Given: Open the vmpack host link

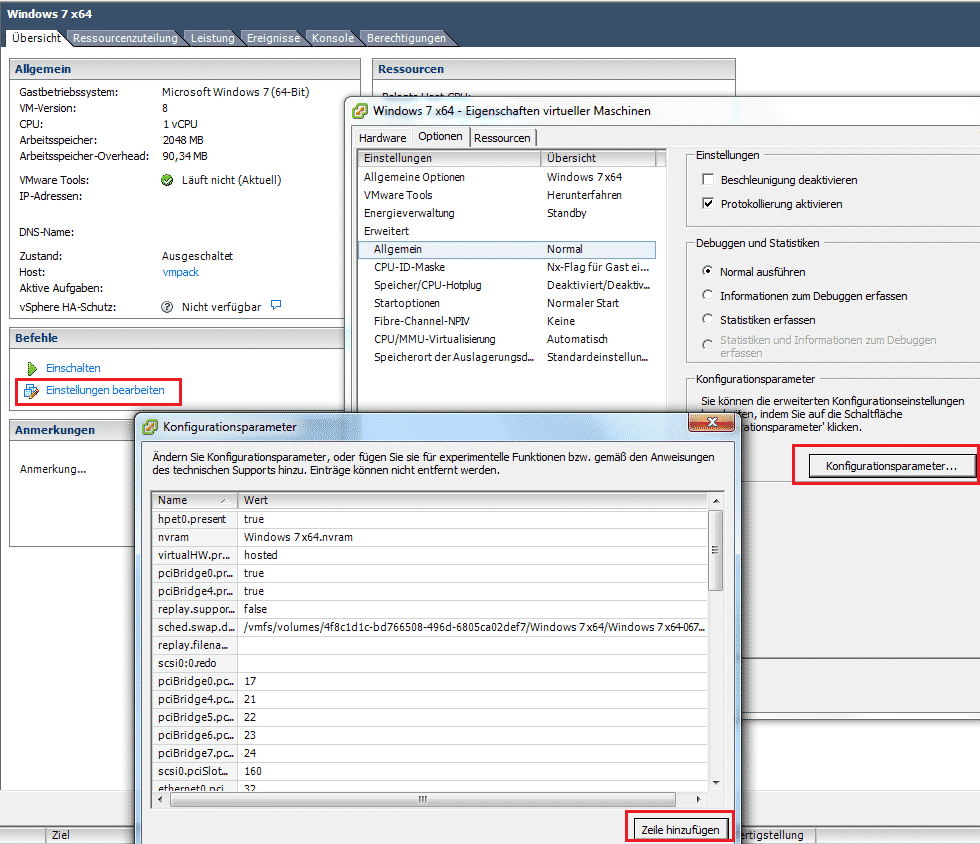Looking at the screenshot, I should [181, 272].
